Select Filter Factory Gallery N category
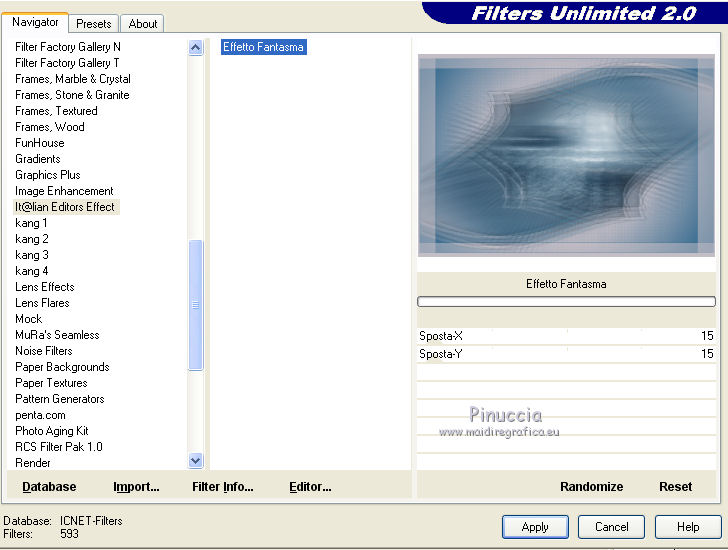Image resolution: width=728 pixels, height=550 pixels. (x=68, y=47)
